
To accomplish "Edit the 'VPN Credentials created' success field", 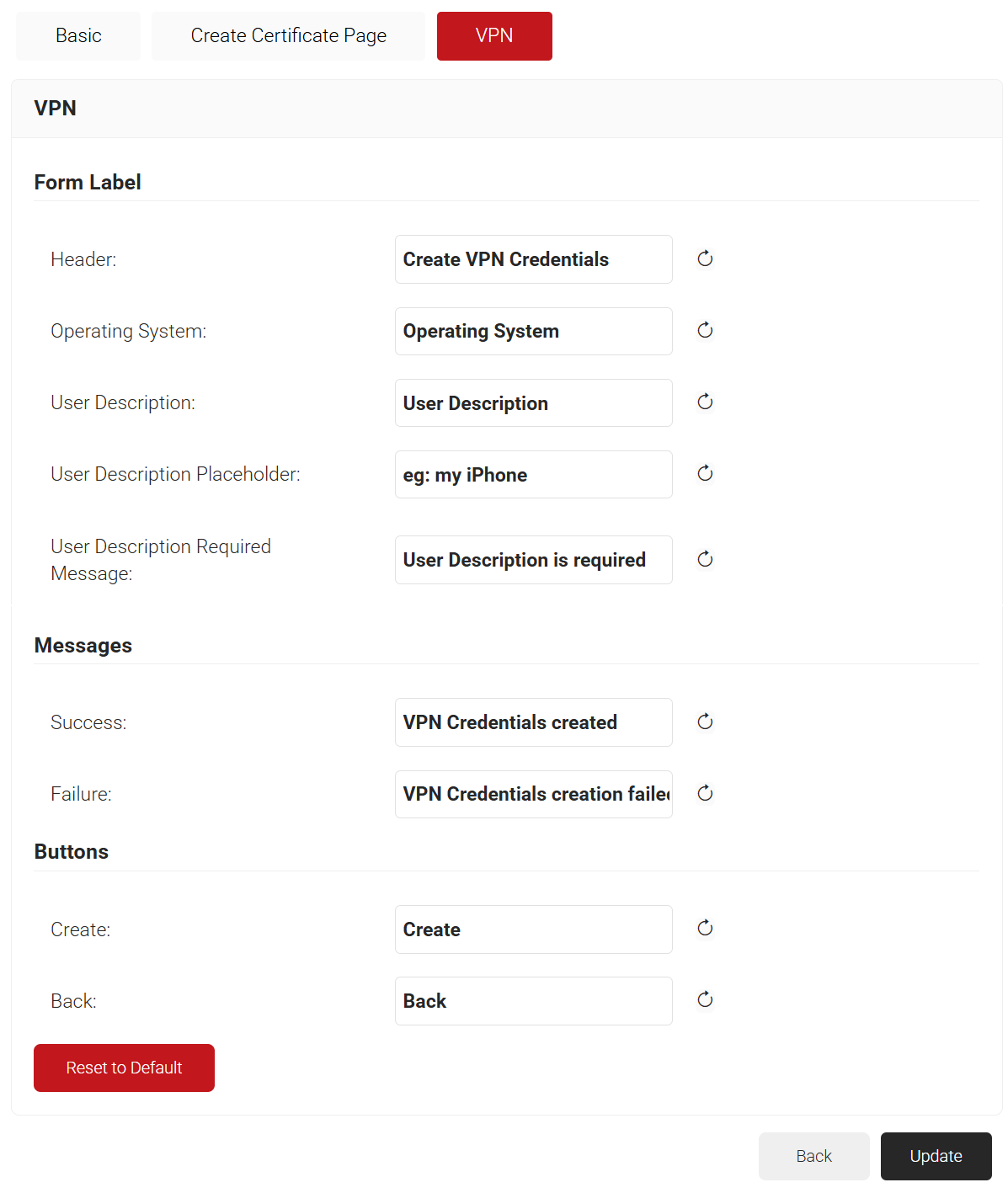I will (x=533, y=722).
